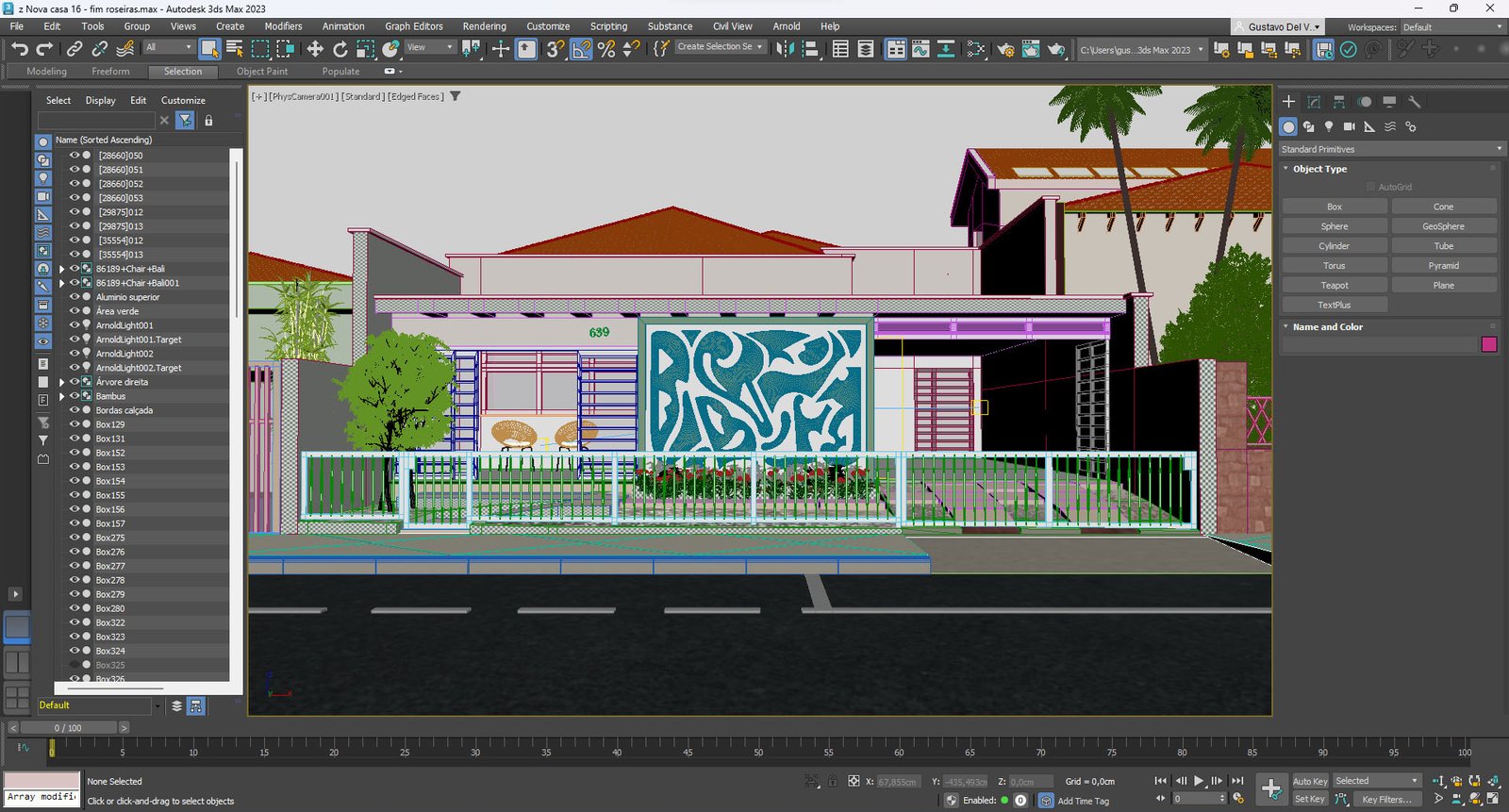This screenshot has height=812, width=1509.
Task: Click the Align tool icon
Action: coord(810,49)
